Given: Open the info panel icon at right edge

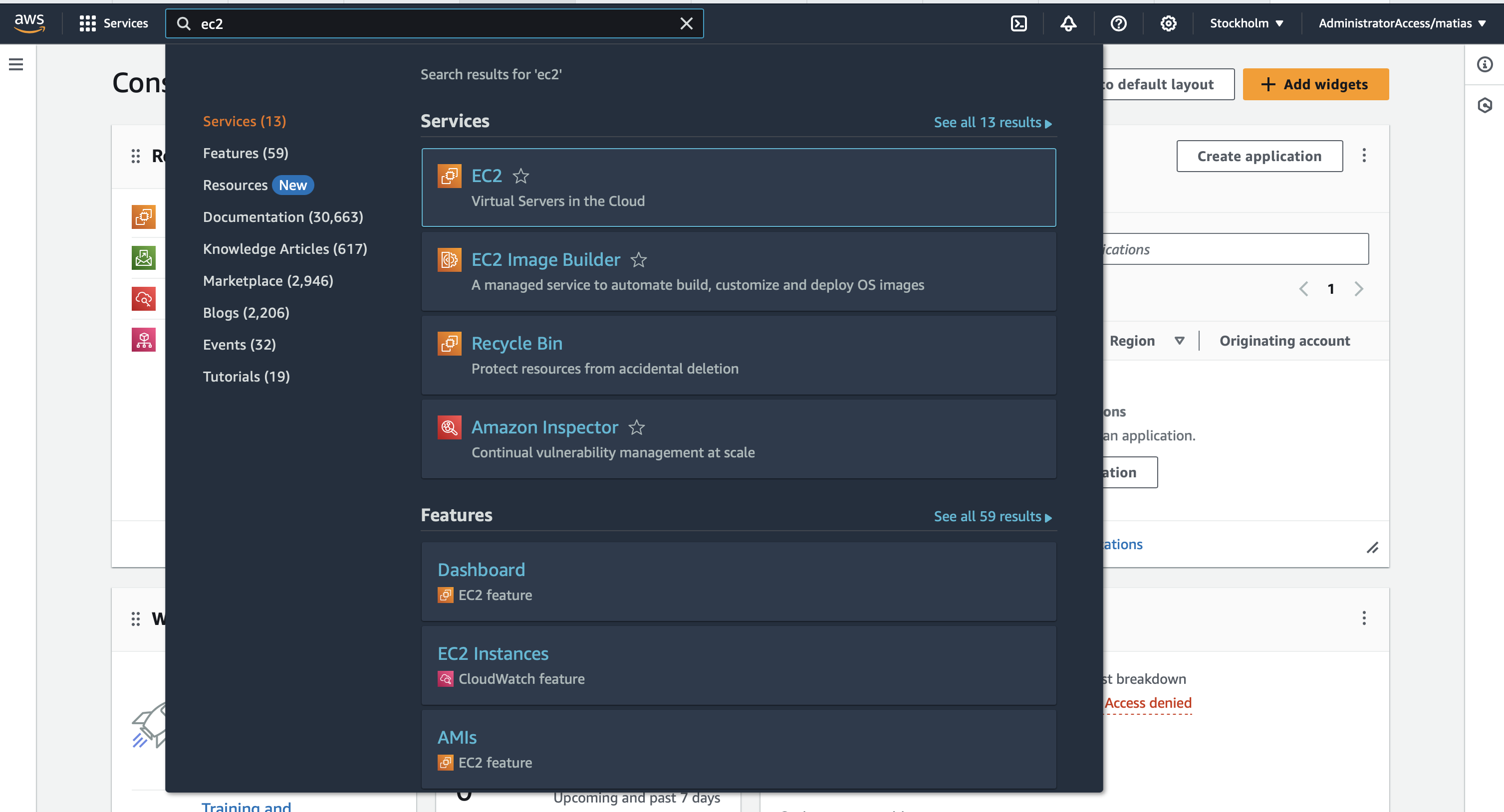Looking at the screenshot, I should pyautogui.click(x=1484, y=64).
